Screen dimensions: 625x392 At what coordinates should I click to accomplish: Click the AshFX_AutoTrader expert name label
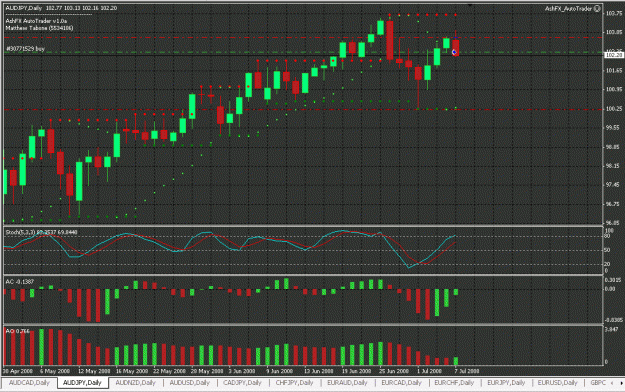pos(568,8)
